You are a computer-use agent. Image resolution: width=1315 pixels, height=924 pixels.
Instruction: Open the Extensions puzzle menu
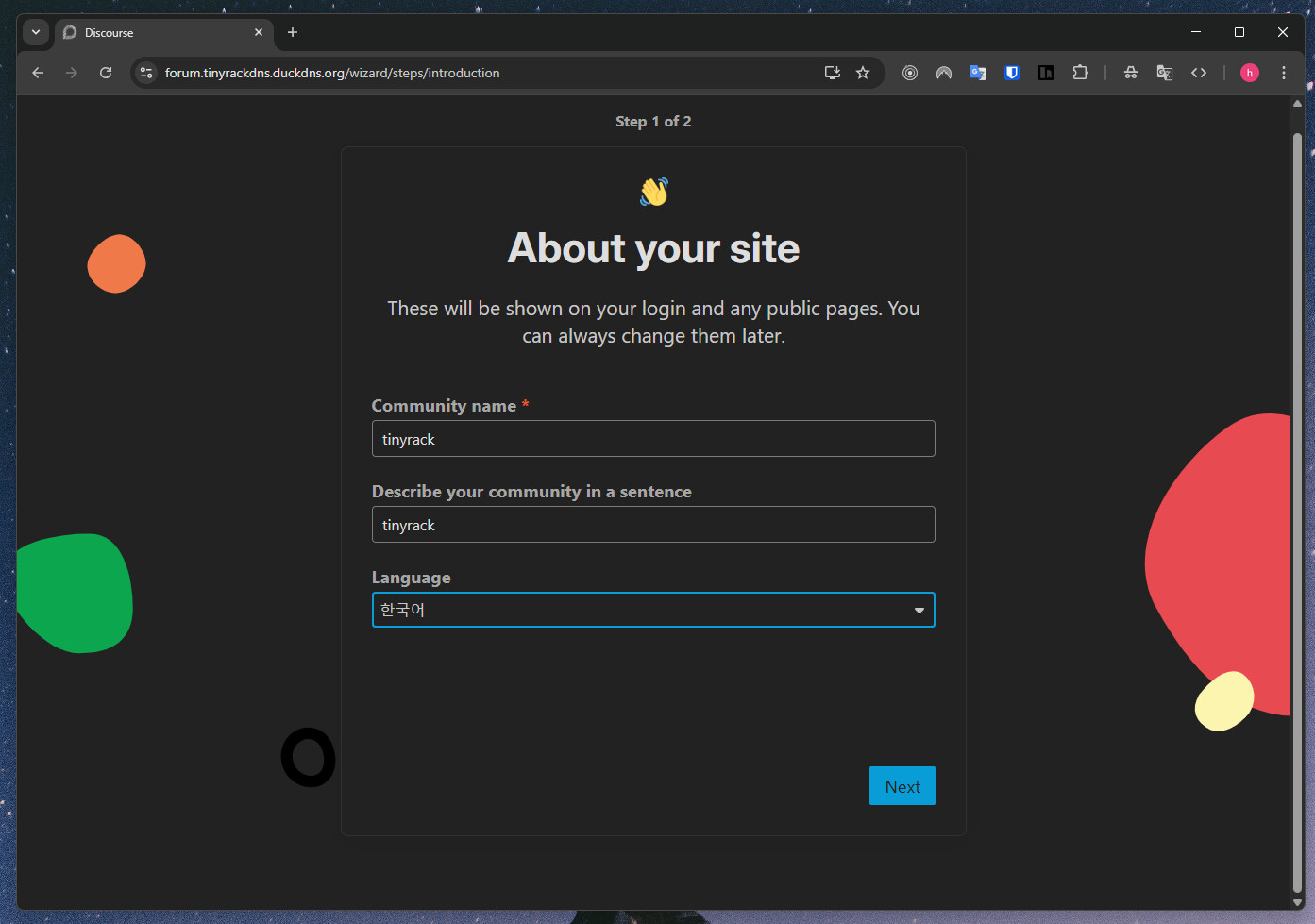(x=1080, y=73)
